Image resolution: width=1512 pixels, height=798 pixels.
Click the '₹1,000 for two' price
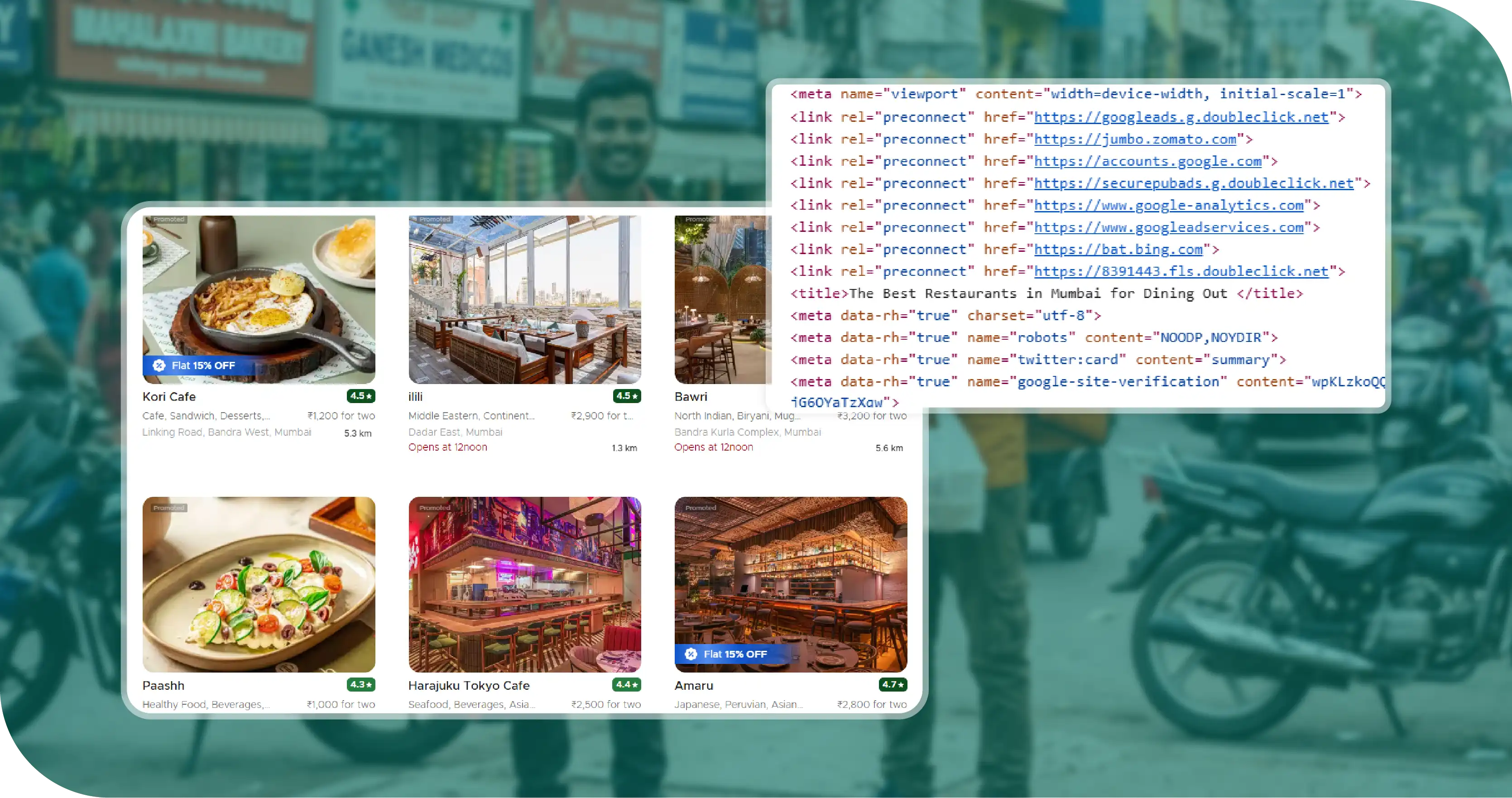[x=341, y=705]
